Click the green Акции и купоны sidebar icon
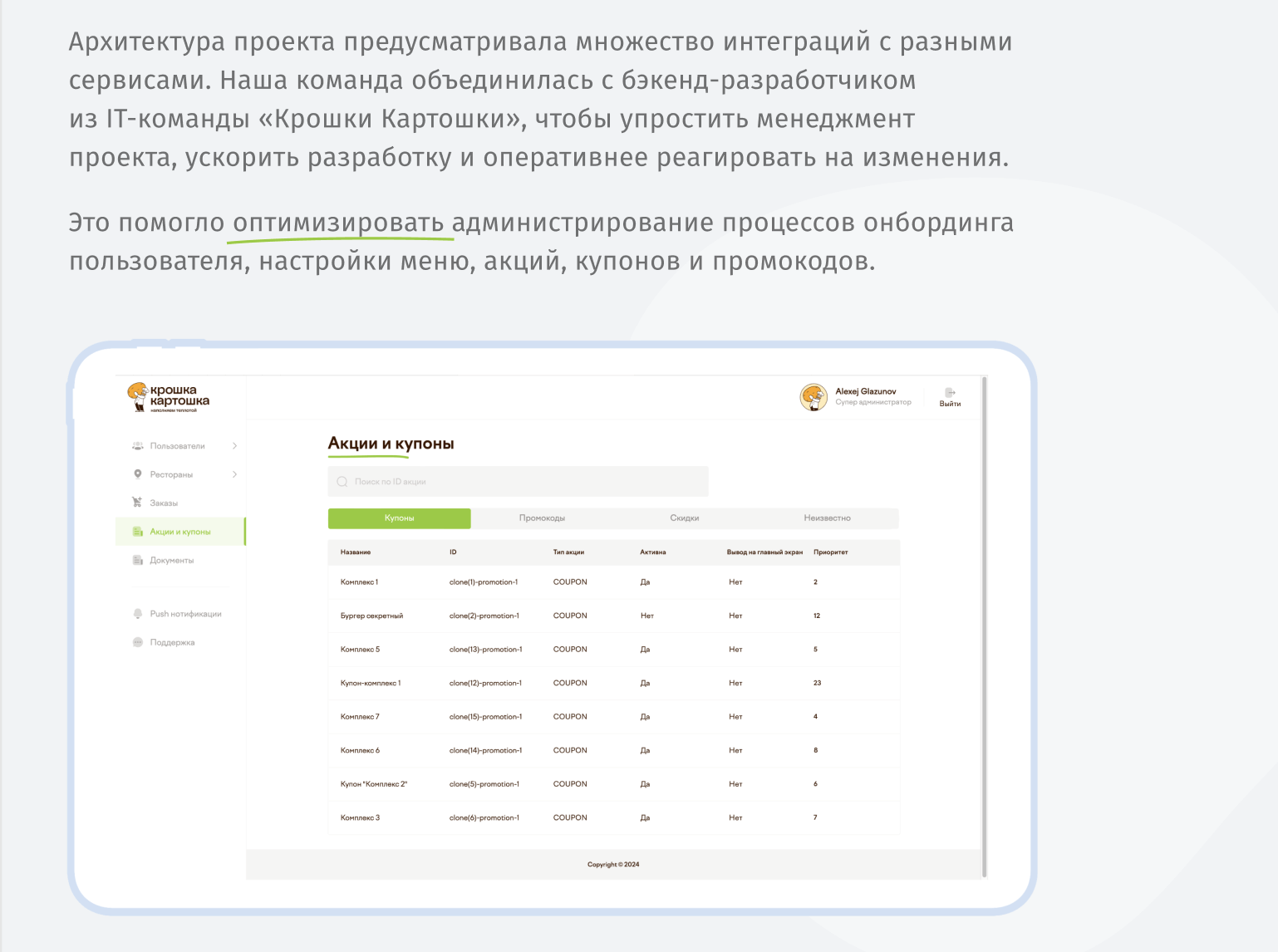Image resolution: width=1278 pixels, height=952 pixels. (138, 532)
